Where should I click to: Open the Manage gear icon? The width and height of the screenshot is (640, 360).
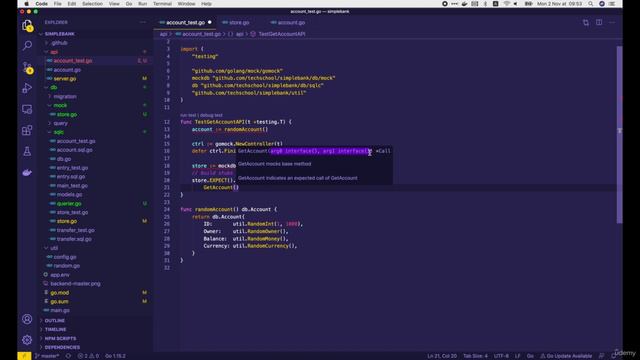(27, 340)
